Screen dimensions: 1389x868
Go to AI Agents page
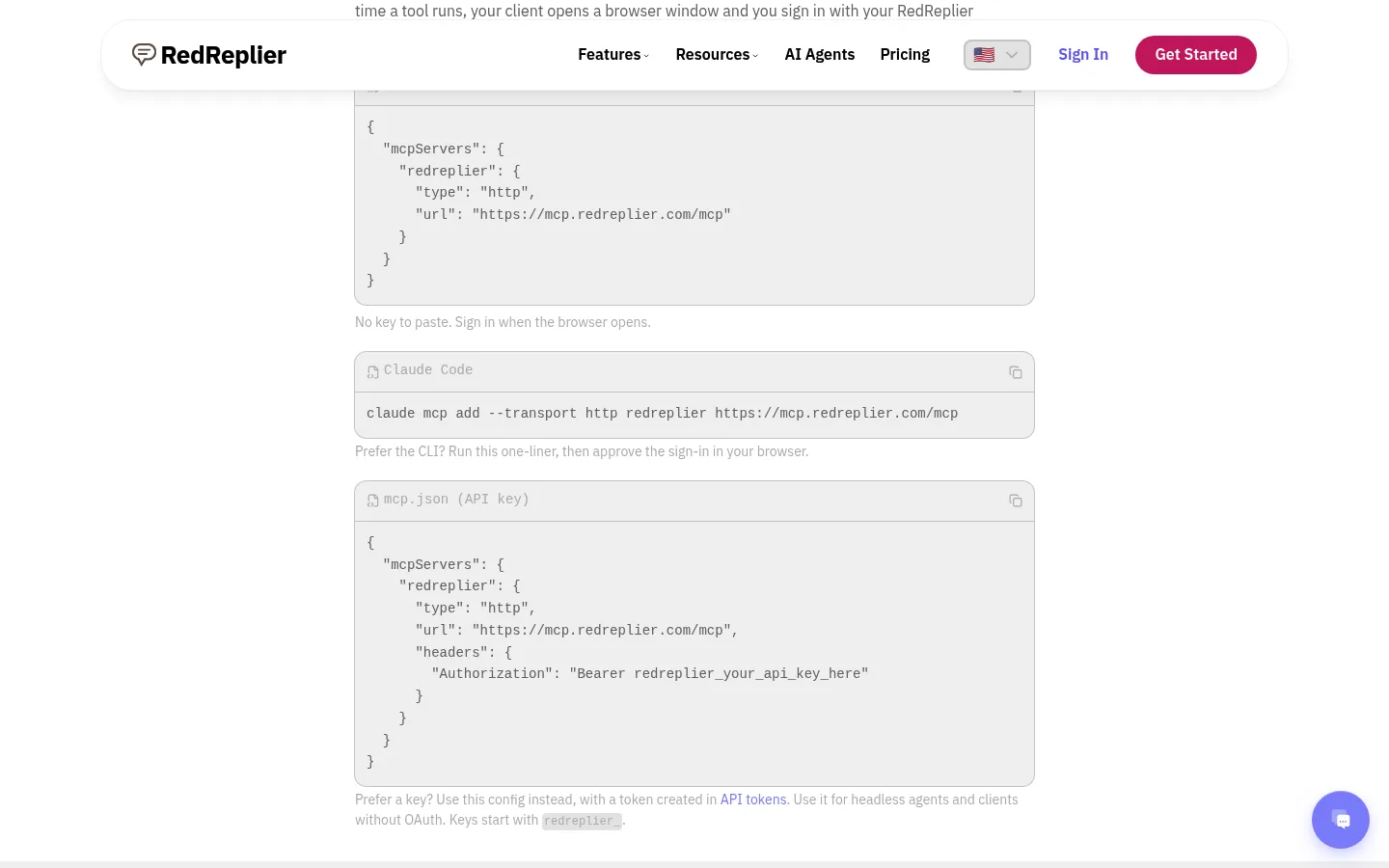(819, 55)
